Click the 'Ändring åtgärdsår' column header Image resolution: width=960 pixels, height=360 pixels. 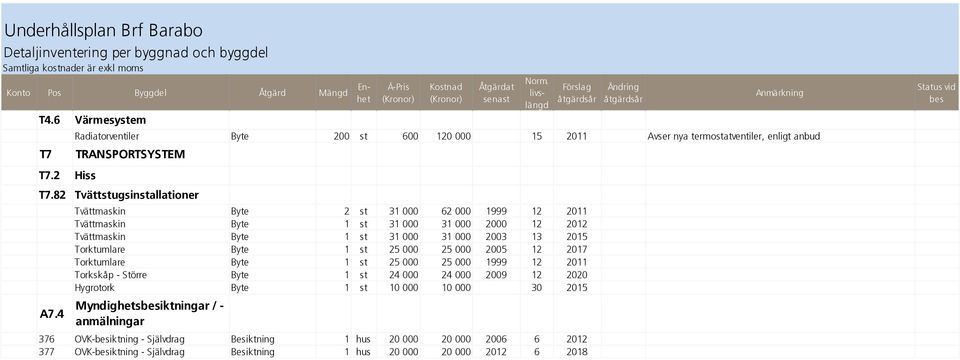pos(623,92)
